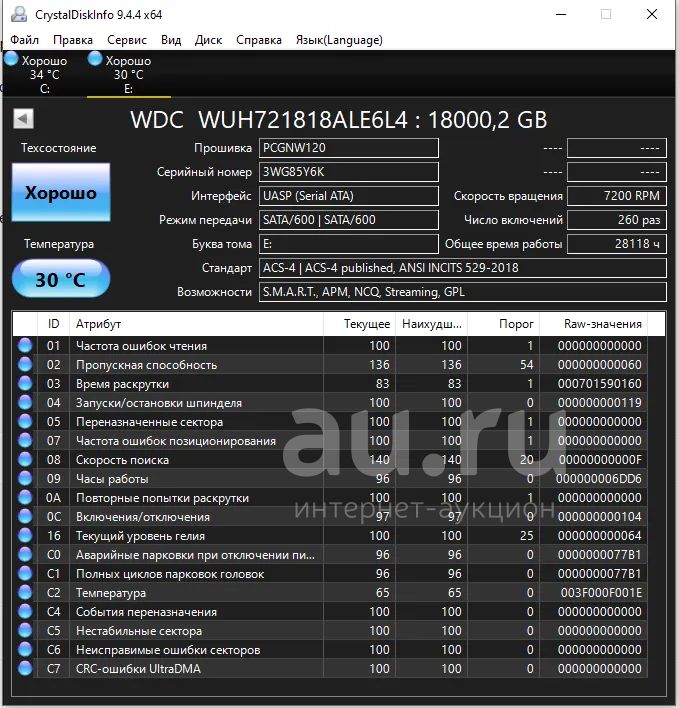The height and width of the screenshot is (708, 679).
Task: Click the Хорошо health status button
Action: coord(61,192)
